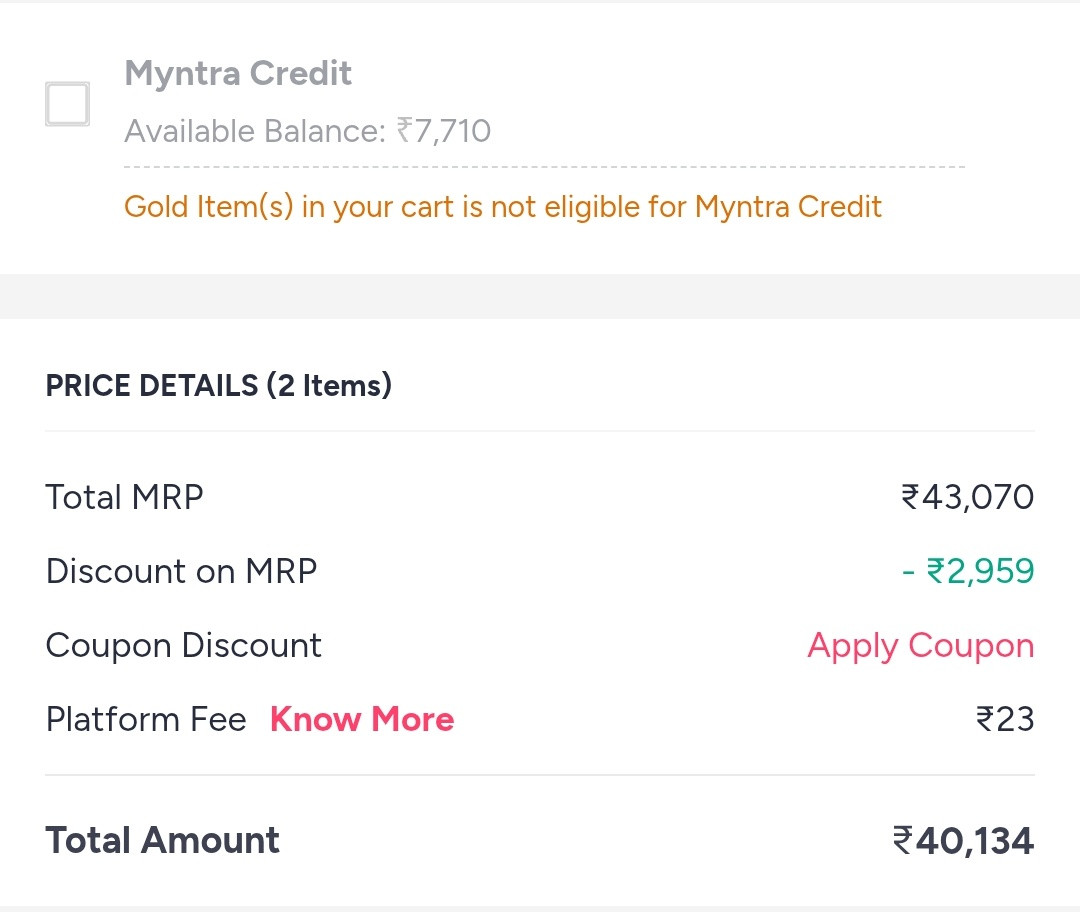Tap the gray separator band between sections
This screenshot has height=912, width=1080.
pos(540,296)
